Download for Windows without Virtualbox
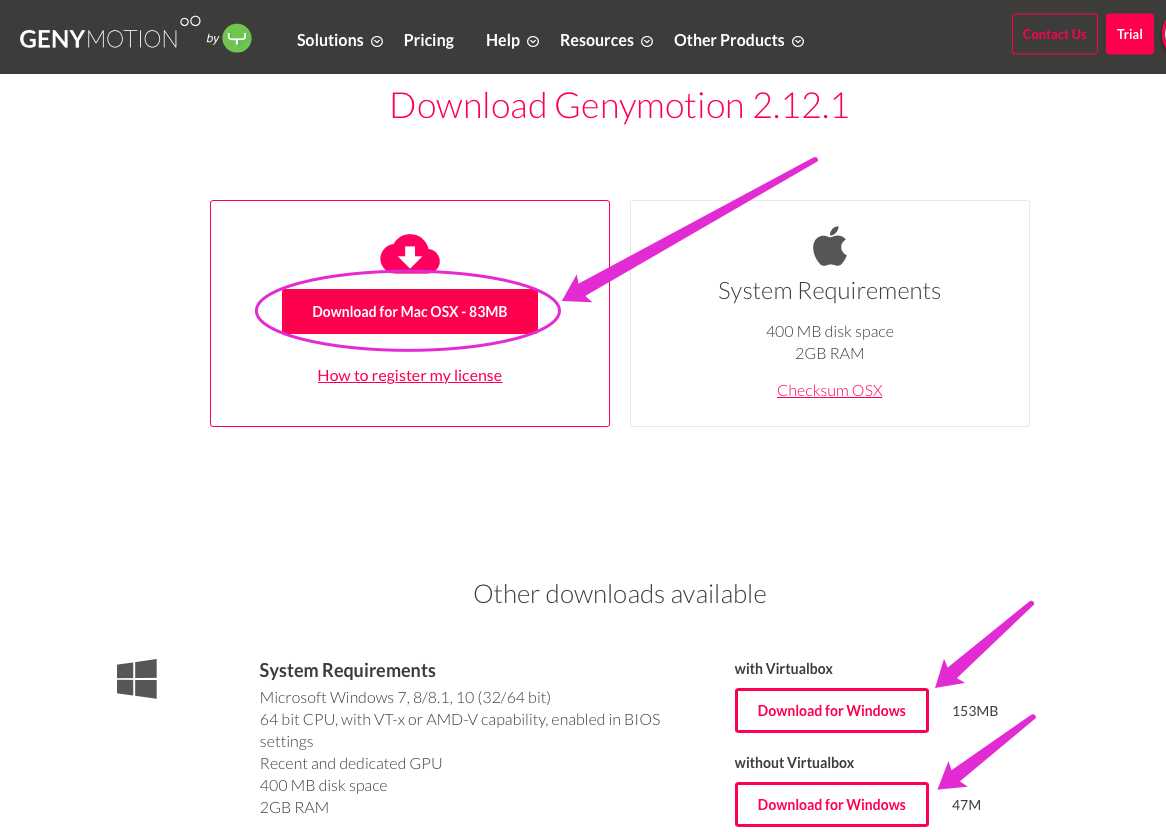The width and height of the screenshot is (1166, 832). [x=831, y=804]
